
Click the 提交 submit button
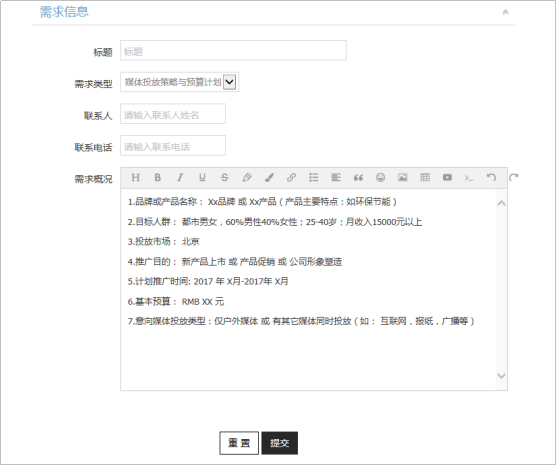[x=279, y=443]
